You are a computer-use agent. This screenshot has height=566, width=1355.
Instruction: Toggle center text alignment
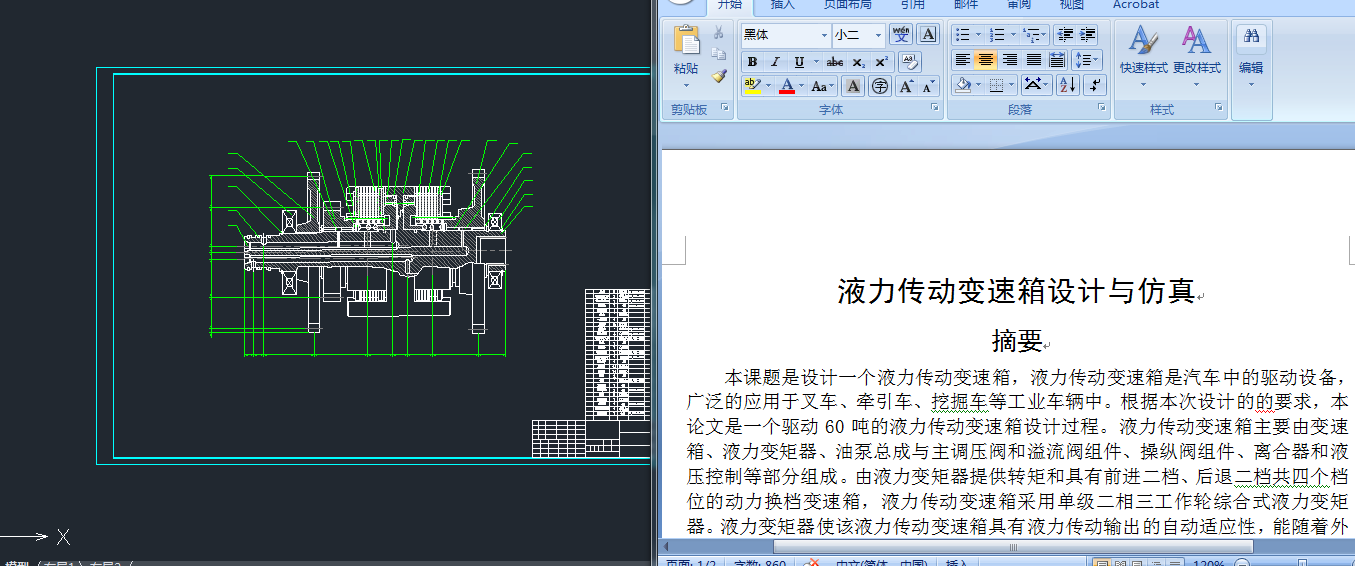click(x=986, y=60)
